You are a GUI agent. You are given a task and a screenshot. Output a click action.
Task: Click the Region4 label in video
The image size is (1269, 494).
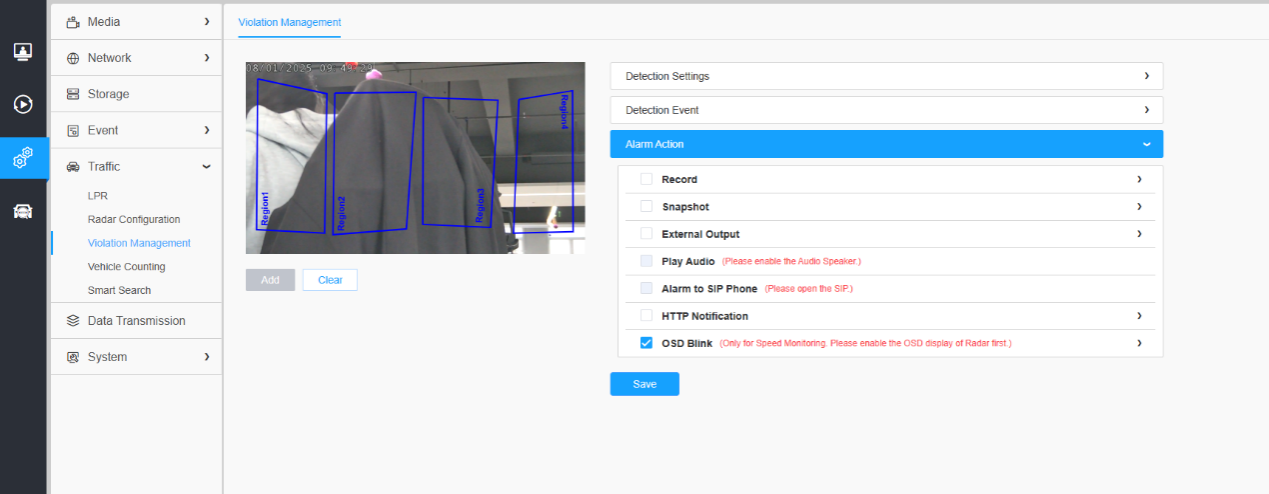[x=564, y=112]
